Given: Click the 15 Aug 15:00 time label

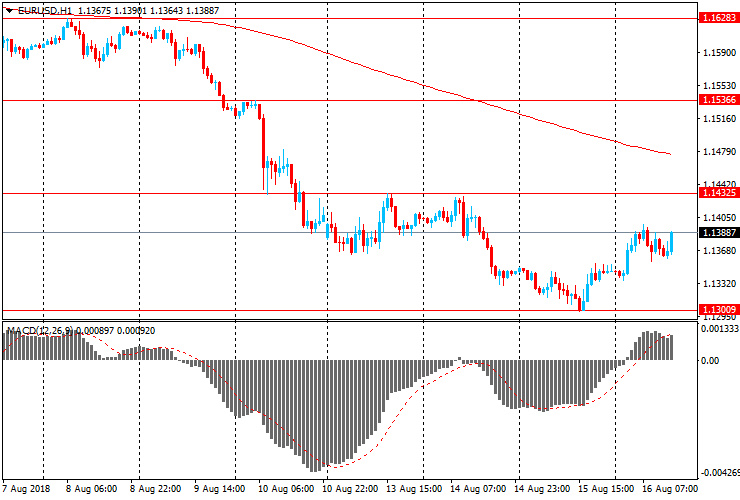Looking at the screenshot, I should 605,489.
